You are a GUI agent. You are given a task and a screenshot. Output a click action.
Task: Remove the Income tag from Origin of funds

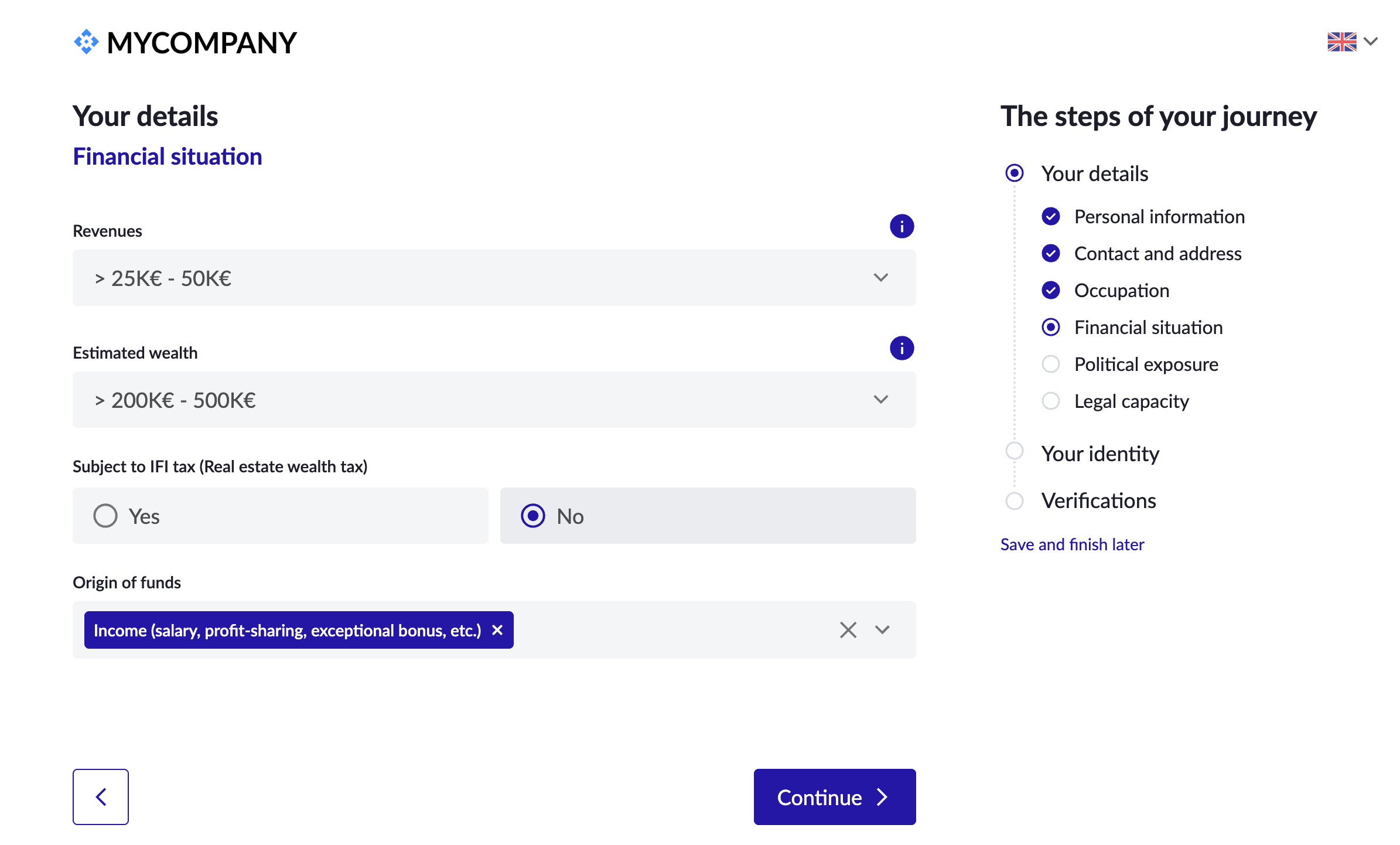(x=497, y=630)
